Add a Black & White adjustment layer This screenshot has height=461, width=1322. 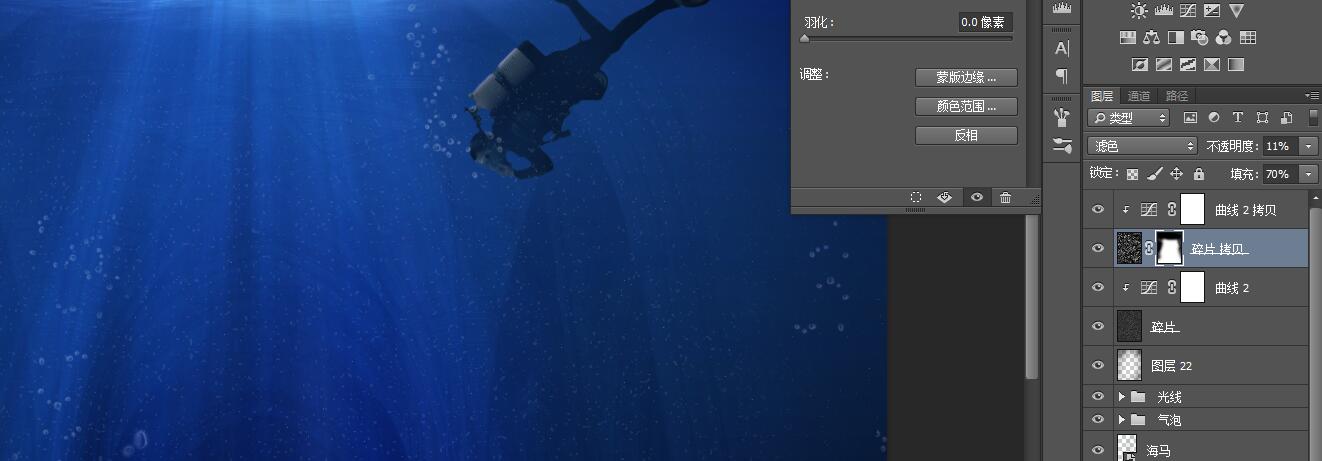(1175, 38)
